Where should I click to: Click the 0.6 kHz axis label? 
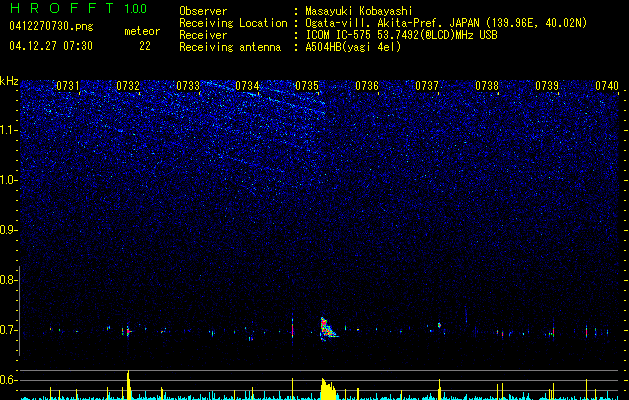coord(7,380)
